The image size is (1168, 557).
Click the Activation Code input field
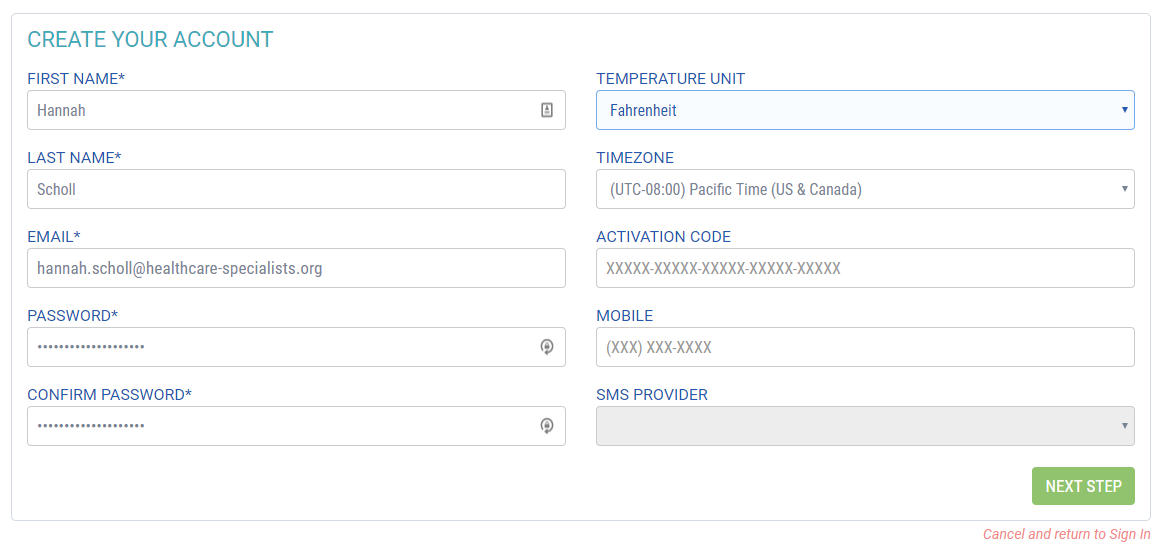[x=865, y=268]
